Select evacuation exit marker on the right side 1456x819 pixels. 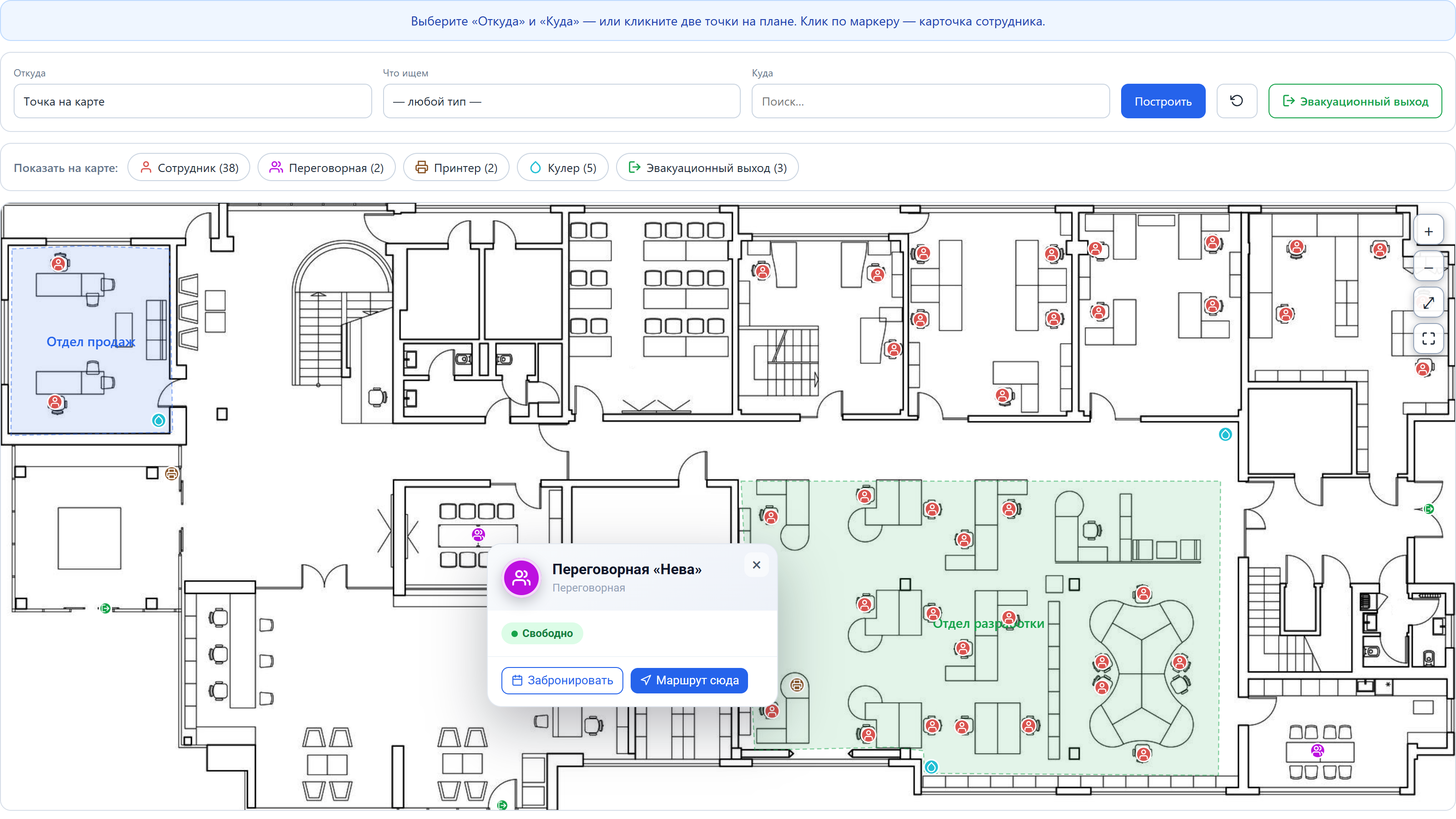[1429, 509]
